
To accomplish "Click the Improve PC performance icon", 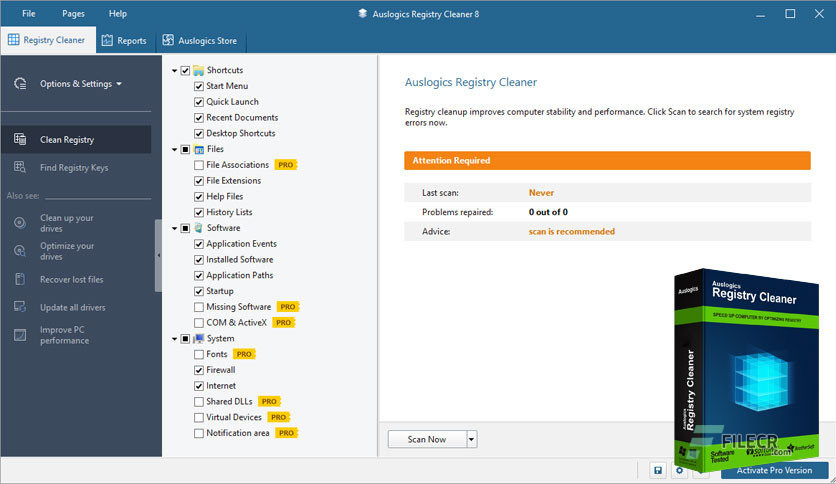I will click(x=20, y=335).
